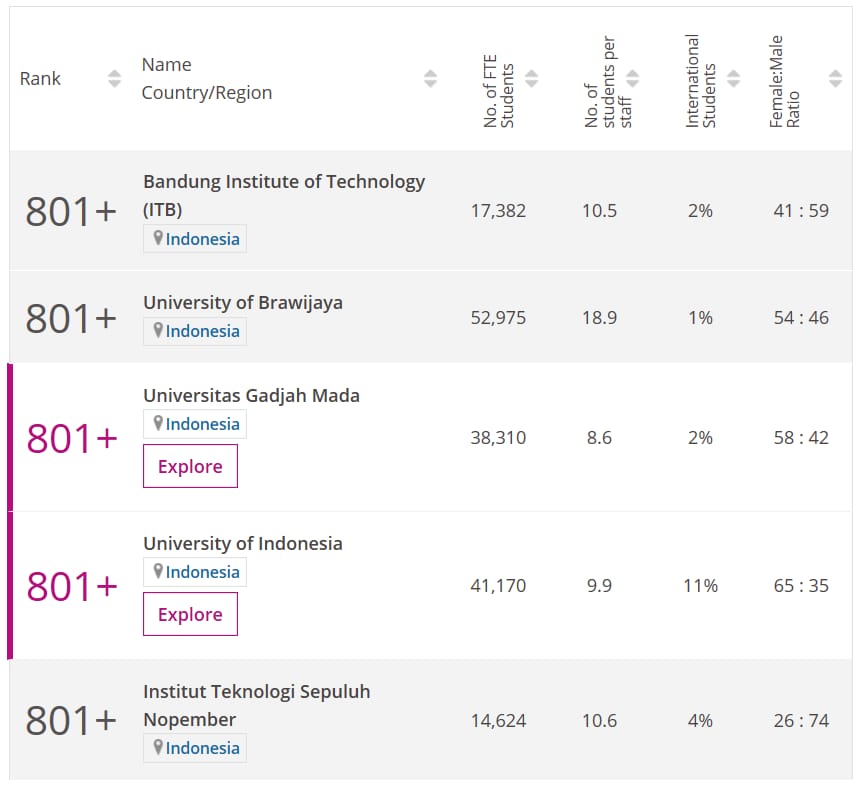Sort by Female:Male Ratio arrows
Image resolution: width=862 pixels, height=787 pixels.
pyautogui.click(x=835, y=78)
